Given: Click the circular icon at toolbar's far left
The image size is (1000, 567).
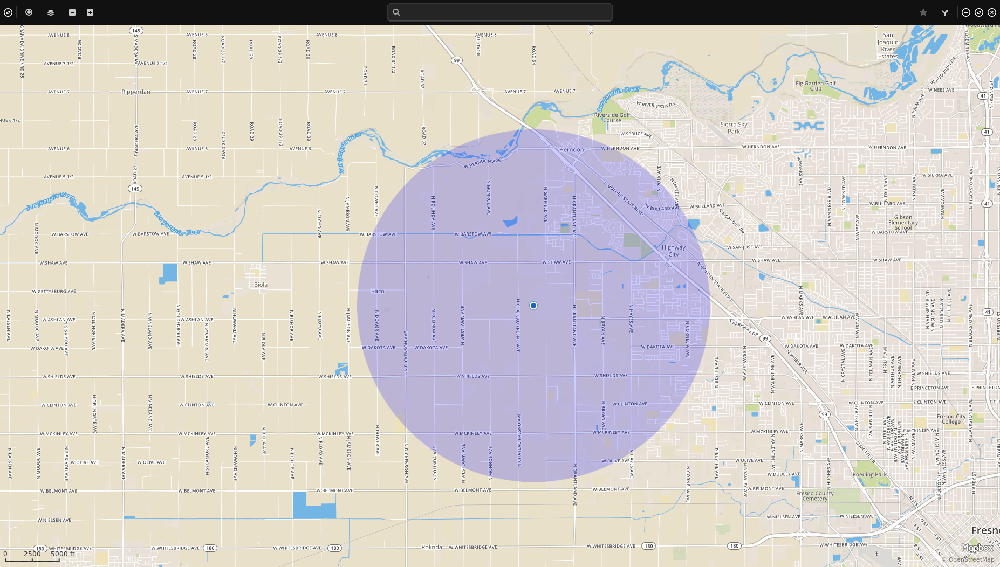Looking at the screenshot, I should coord(8,12).
